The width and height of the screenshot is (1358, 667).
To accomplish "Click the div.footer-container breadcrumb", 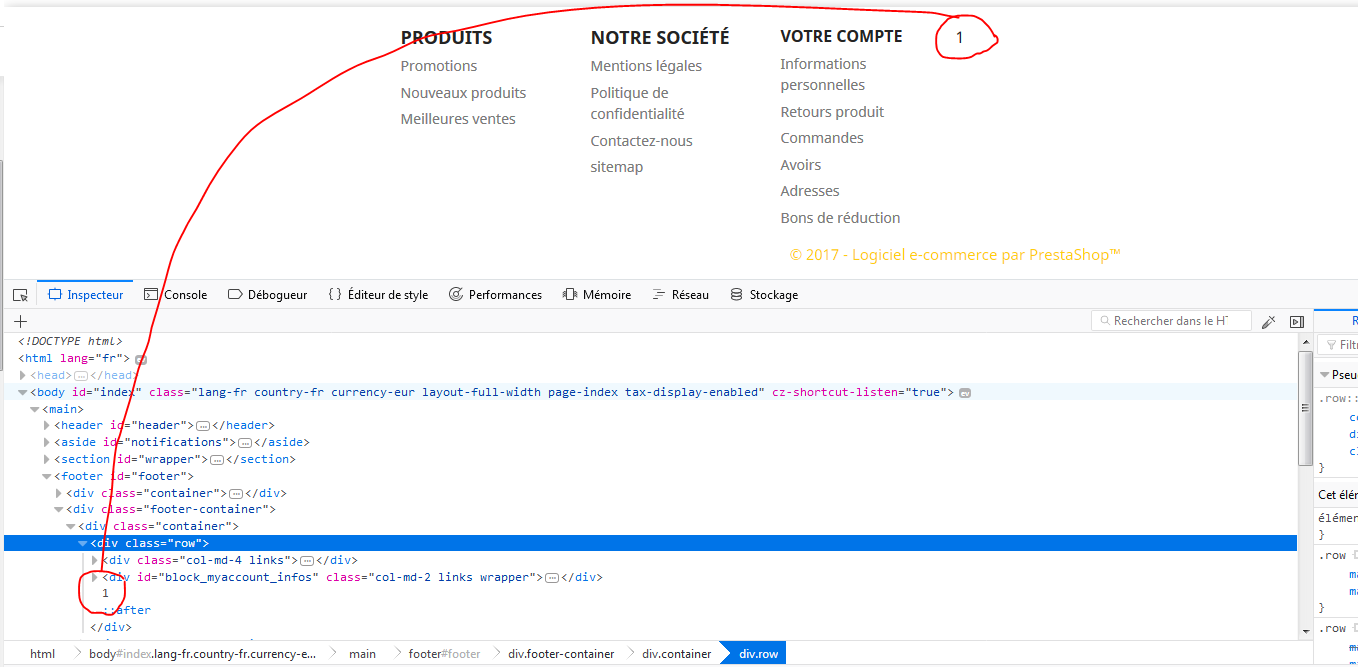I will (561, 654).
